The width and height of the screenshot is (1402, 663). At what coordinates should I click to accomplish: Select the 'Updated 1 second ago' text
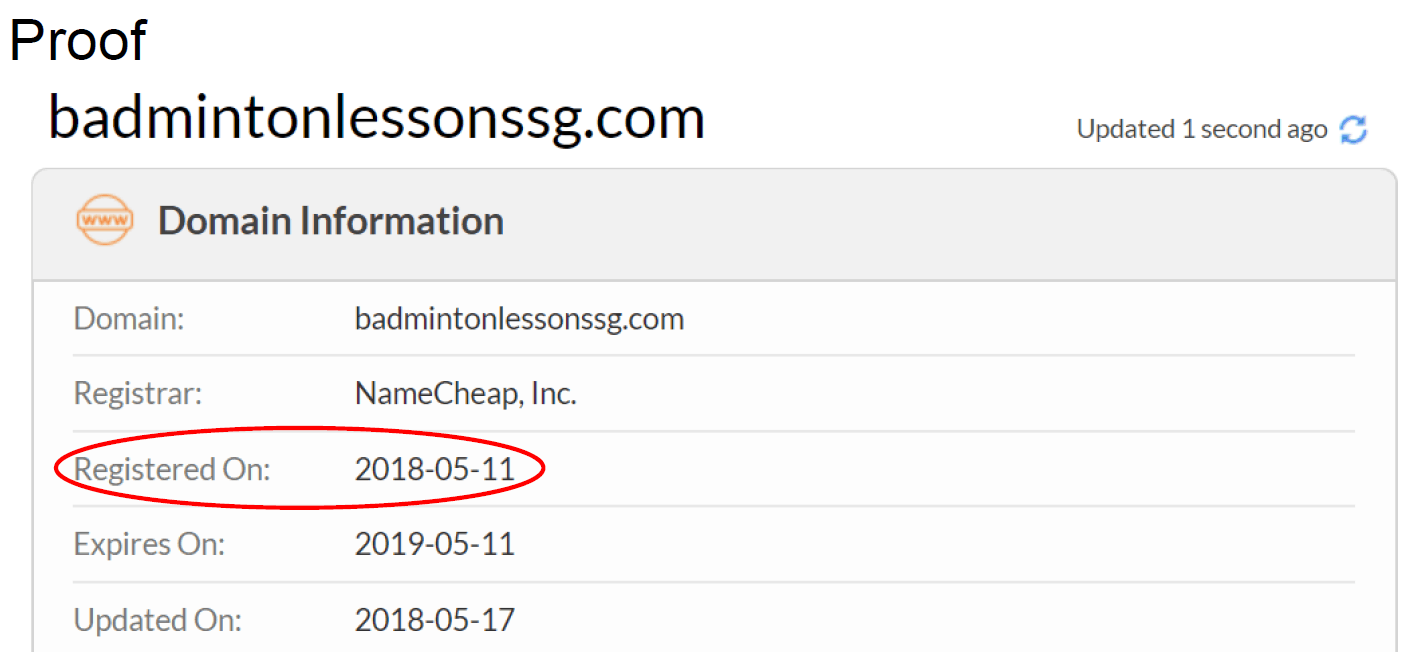1202,129
